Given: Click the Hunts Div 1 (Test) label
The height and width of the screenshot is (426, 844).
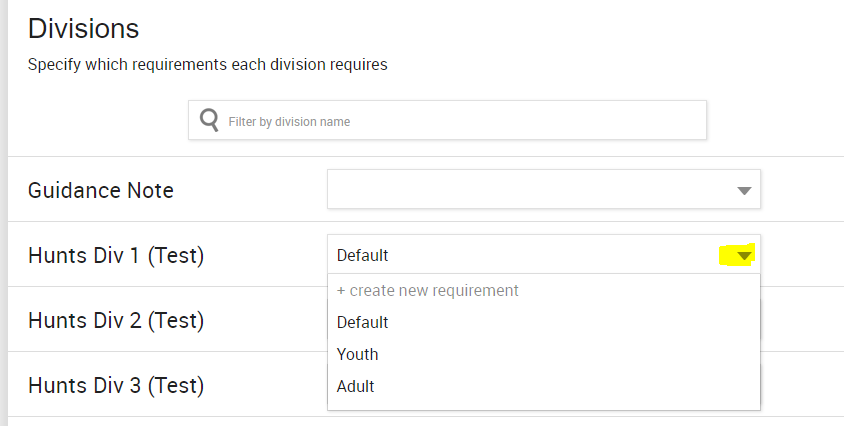Looking at the screenshot, I should pos(116,256).
